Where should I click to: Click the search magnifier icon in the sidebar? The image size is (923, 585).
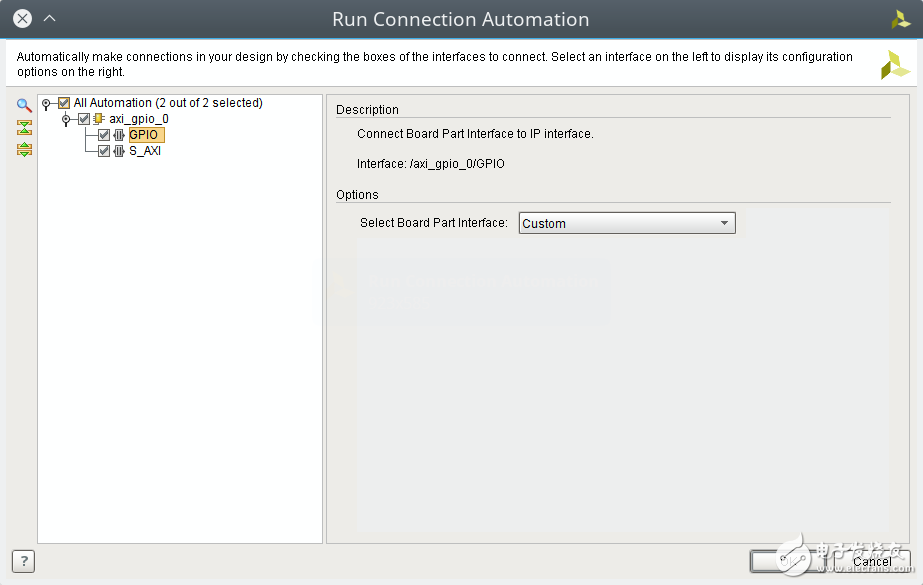24,105
